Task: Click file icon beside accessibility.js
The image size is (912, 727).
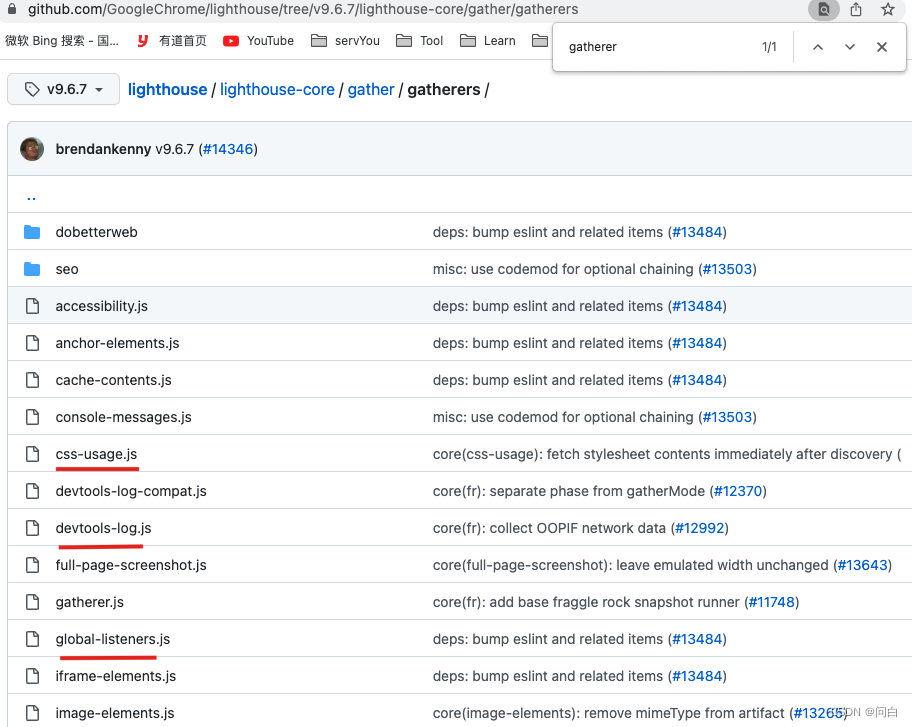Action: tap(33, 306)
